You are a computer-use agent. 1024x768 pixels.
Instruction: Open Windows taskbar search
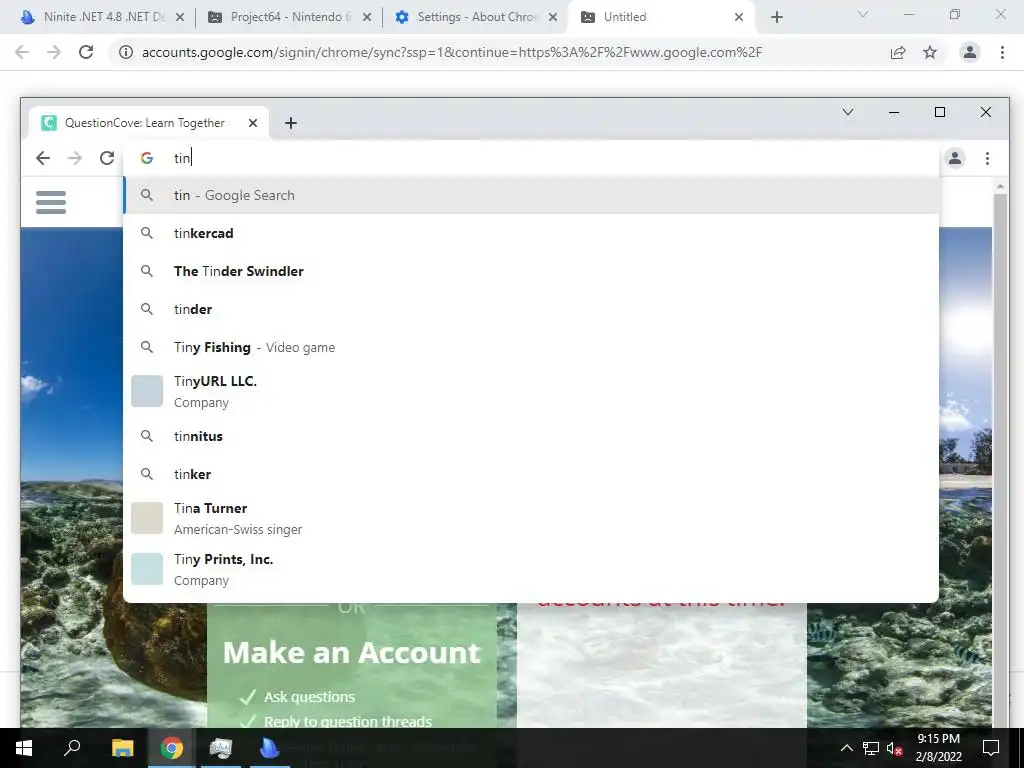(x=72, y=748)
